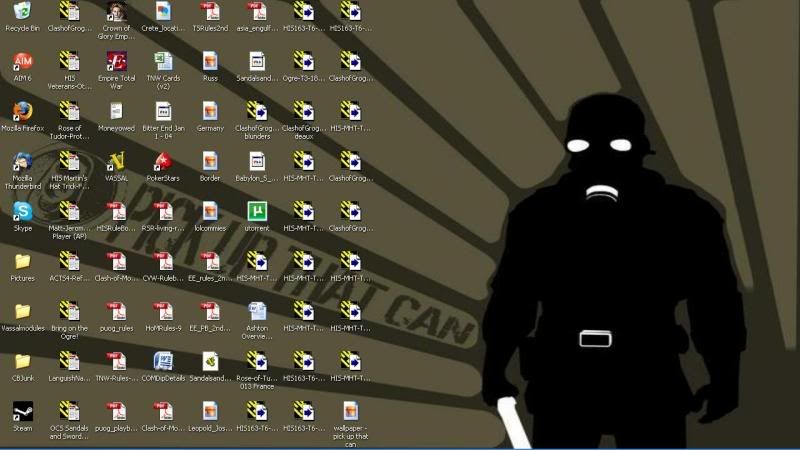
Task: Select TNW Cards (v2) spreadsheet
Action: pos(163,61)
